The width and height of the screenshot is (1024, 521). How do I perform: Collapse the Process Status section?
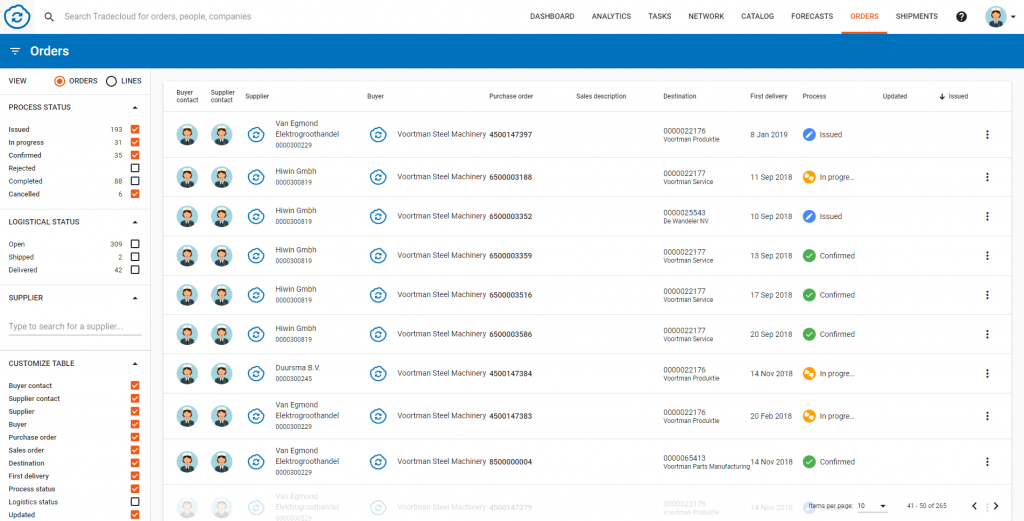coord(135,107)
